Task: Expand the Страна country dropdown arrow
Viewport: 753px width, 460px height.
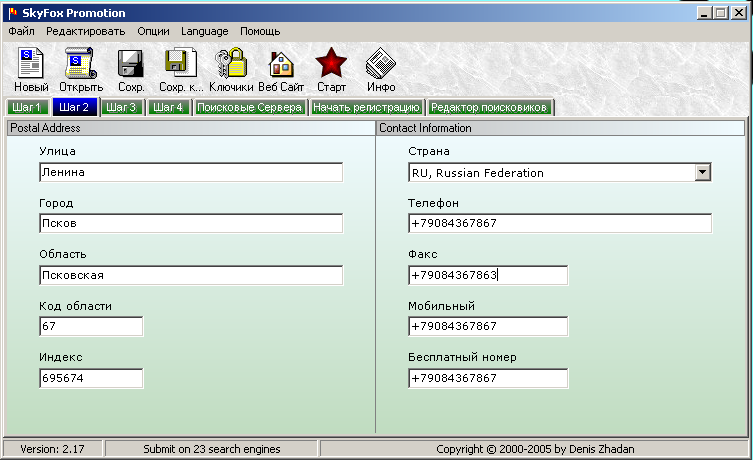Action: 702,172
